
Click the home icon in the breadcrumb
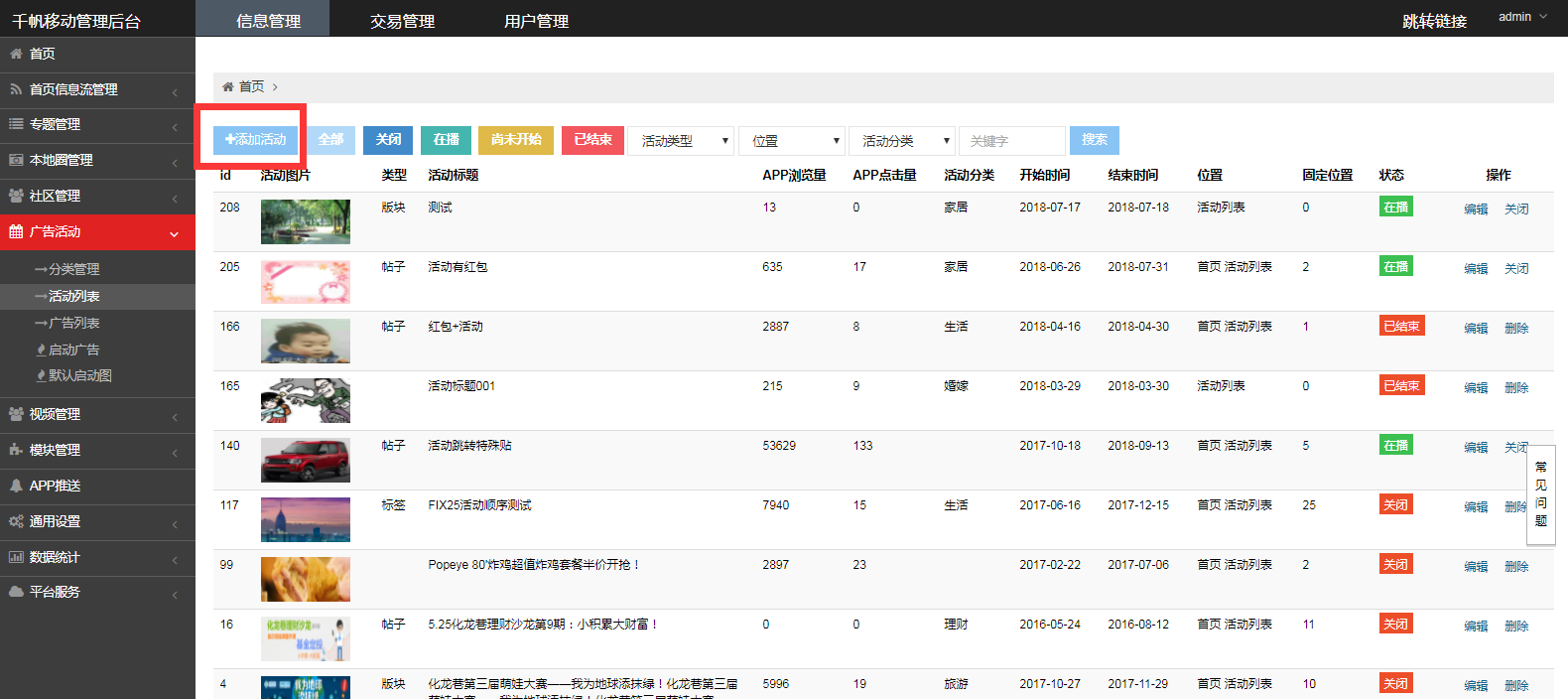pyautogui.click(x=228, y=87)
